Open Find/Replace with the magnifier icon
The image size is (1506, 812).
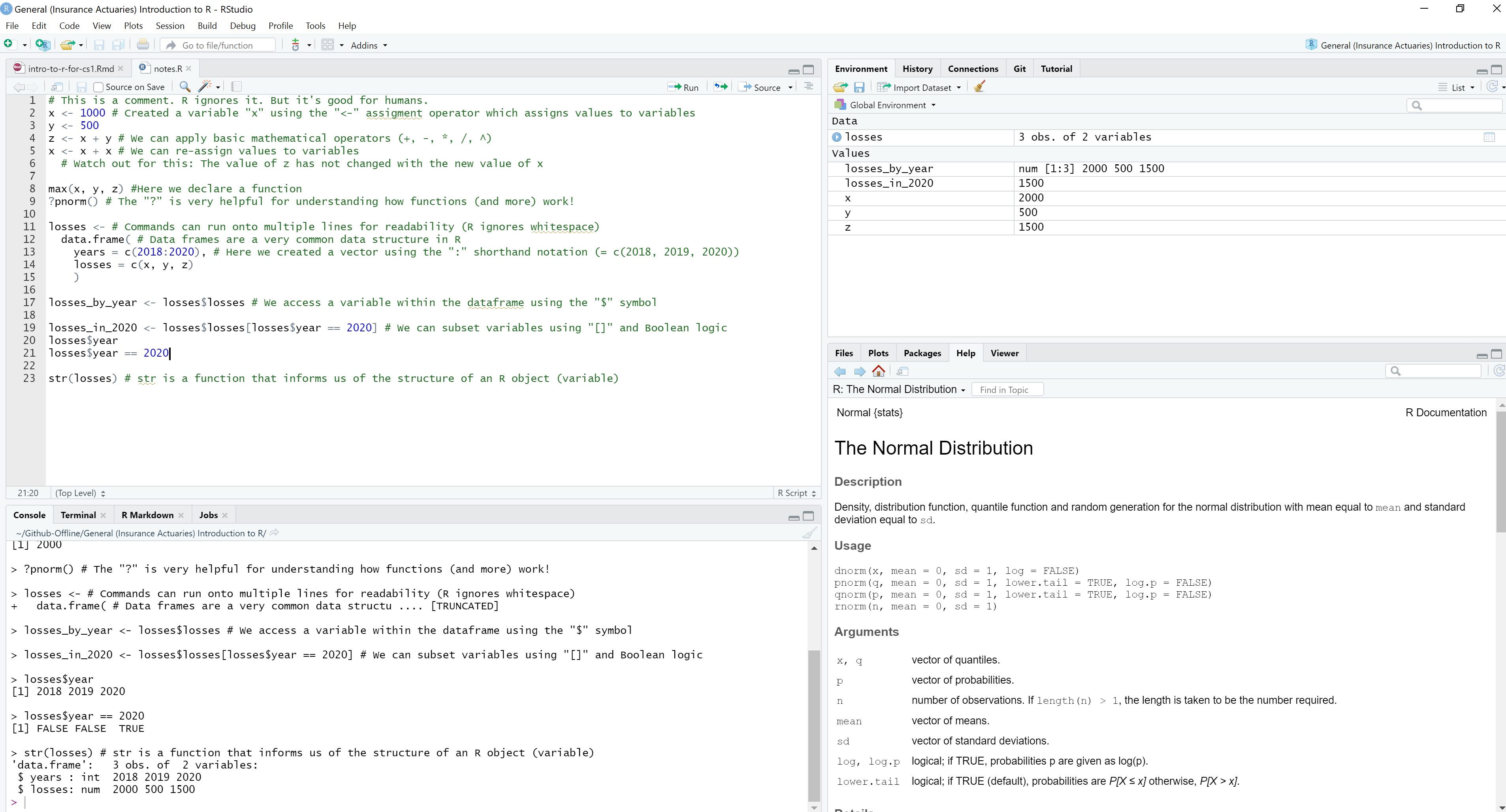click(185, 86)
